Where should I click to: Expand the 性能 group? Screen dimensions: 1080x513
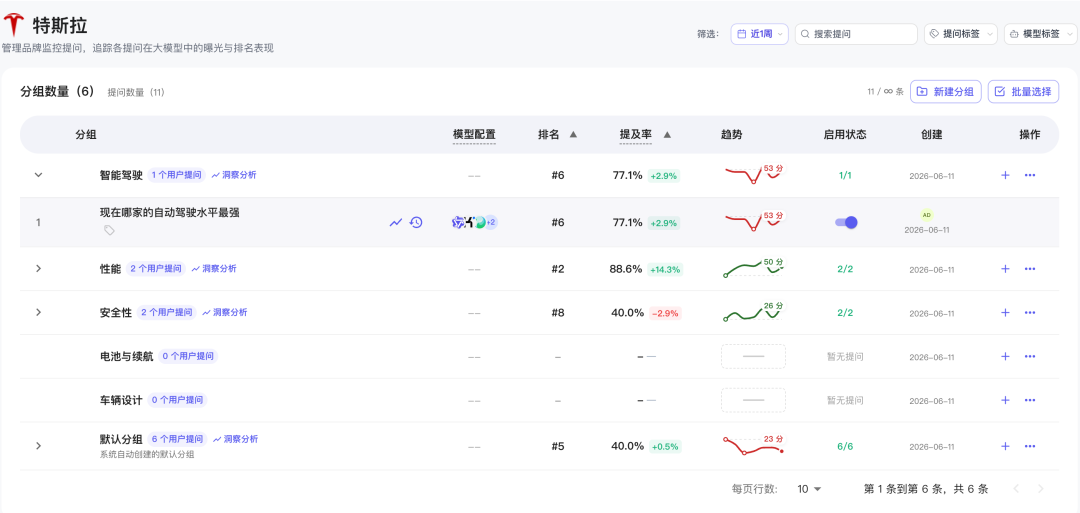point(39,269)
